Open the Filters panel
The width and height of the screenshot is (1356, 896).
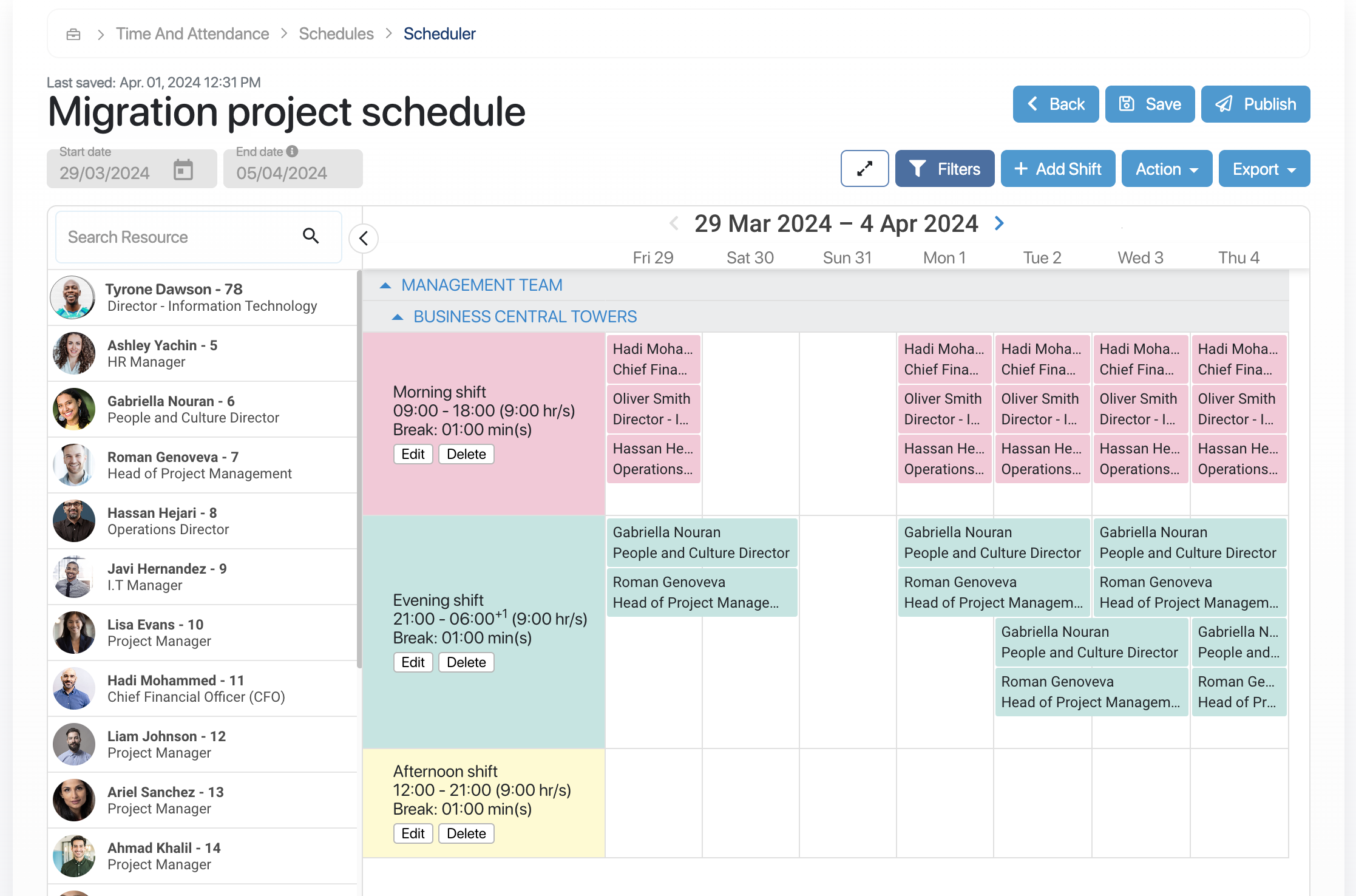tap(944, 169)
